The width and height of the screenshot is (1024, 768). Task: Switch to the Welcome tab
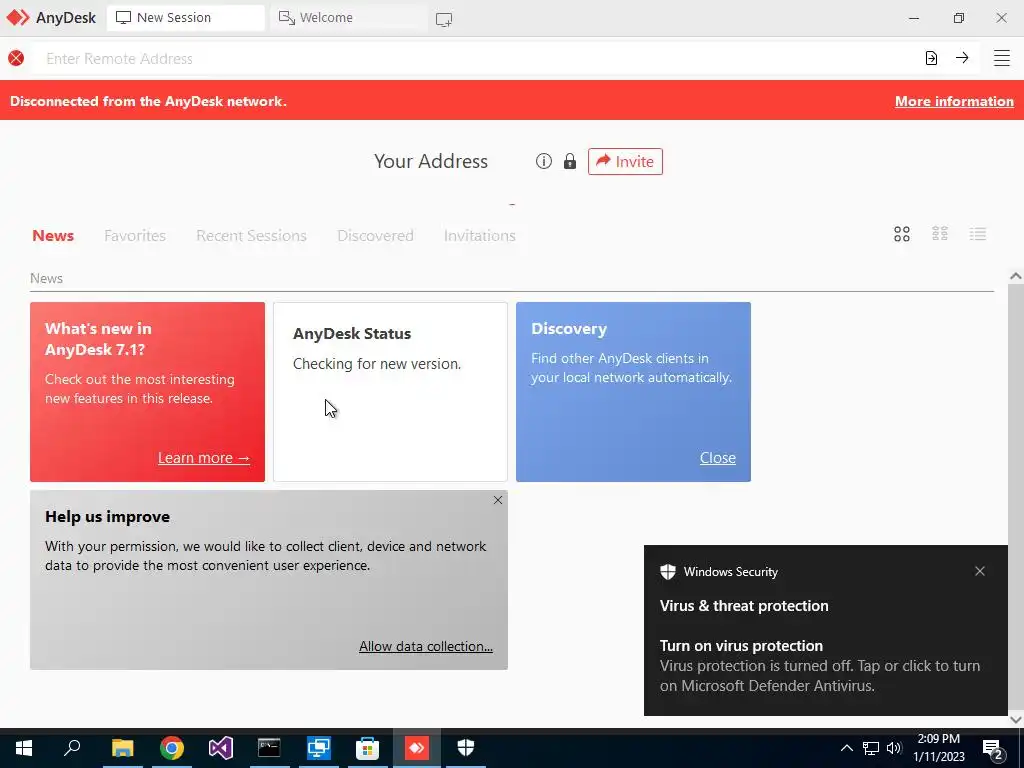[x=348, y=18]
